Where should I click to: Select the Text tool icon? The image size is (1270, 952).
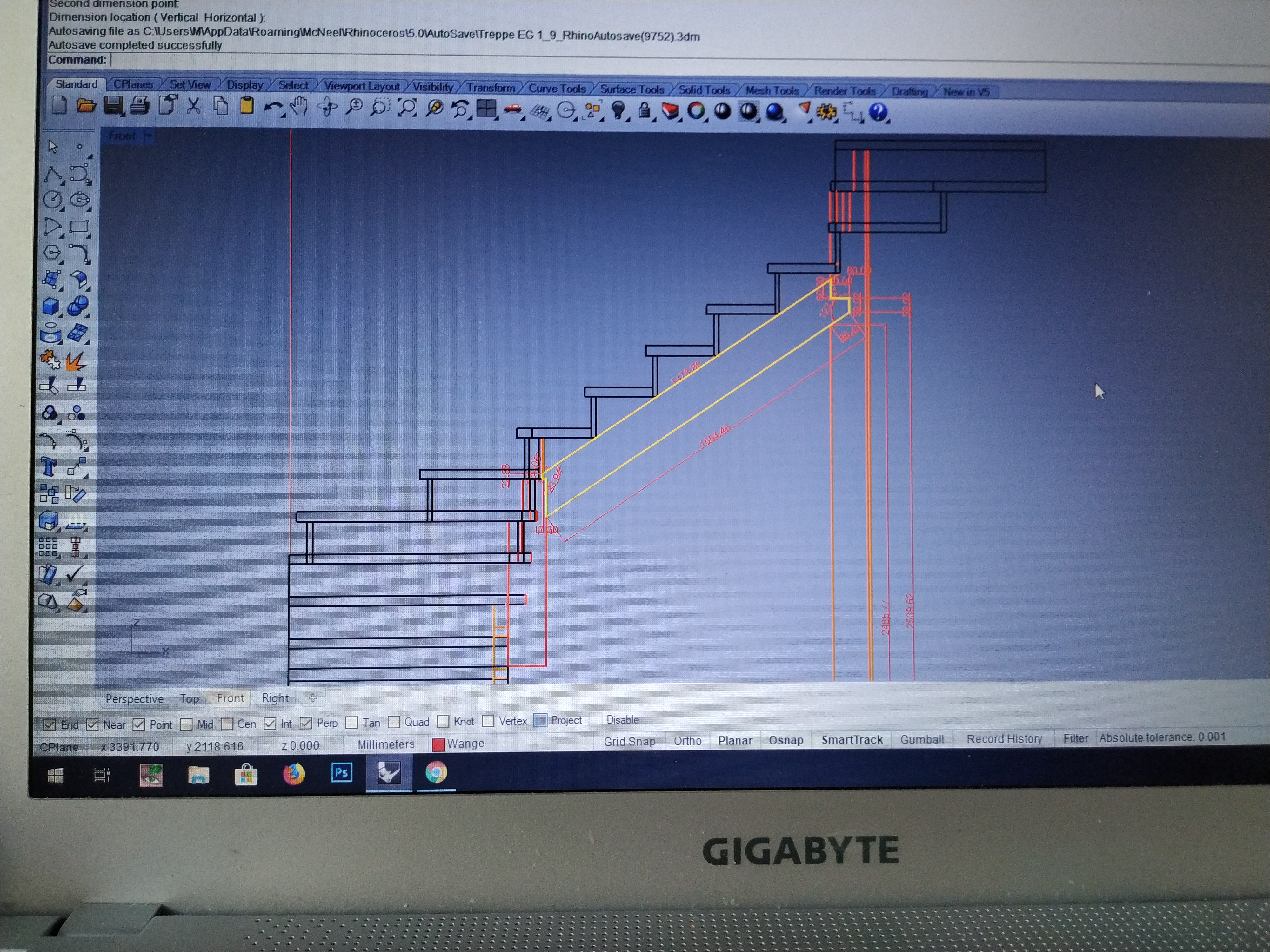click(49, 466)
